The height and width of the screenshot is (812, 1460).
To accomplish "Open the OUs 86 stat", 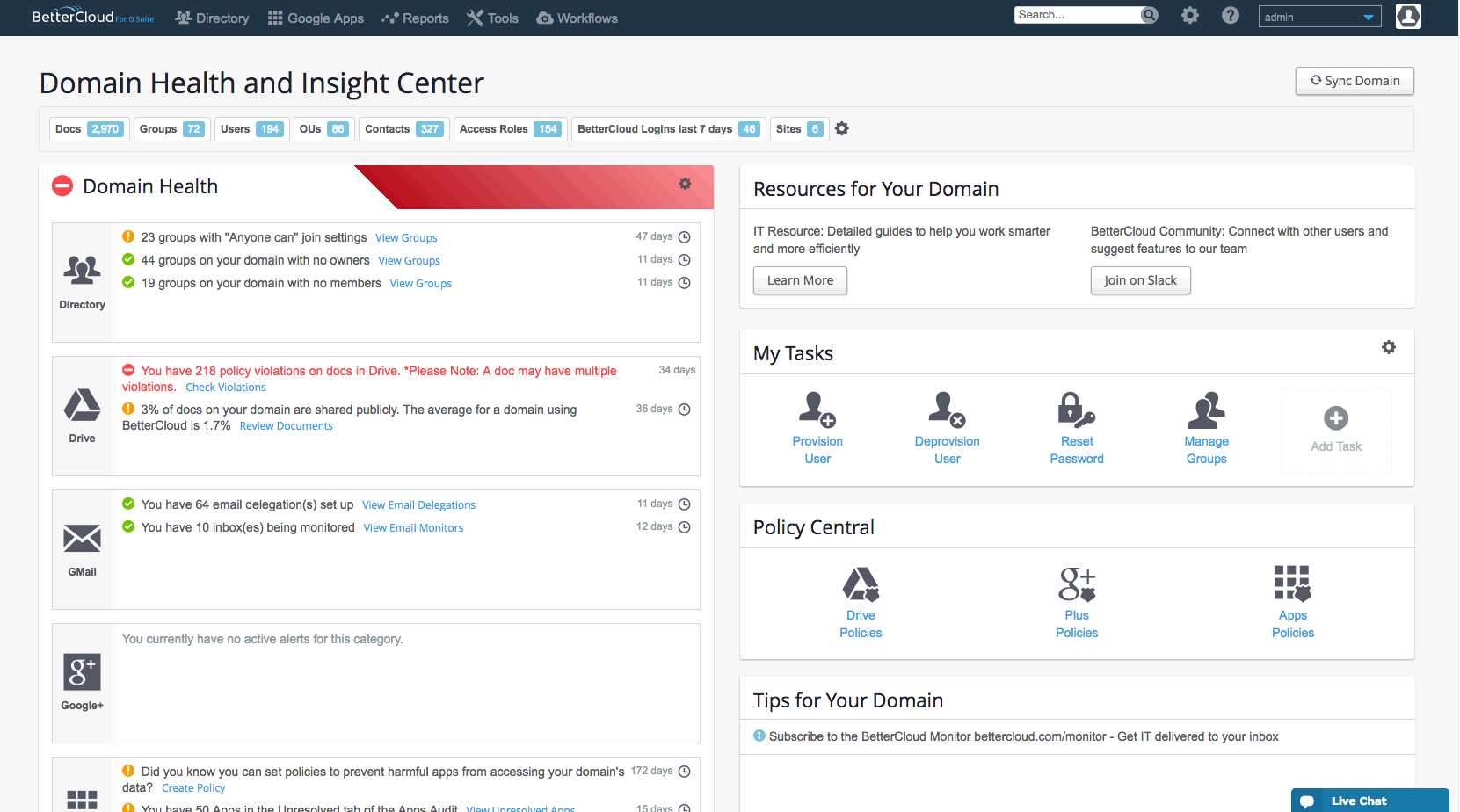I will pos(323,129).
